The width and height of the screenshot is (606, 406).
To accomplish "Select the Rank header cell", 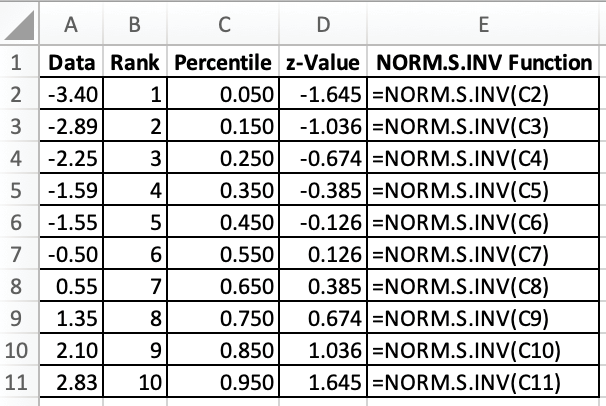I will pyautogui.click(x=135, y=63).
